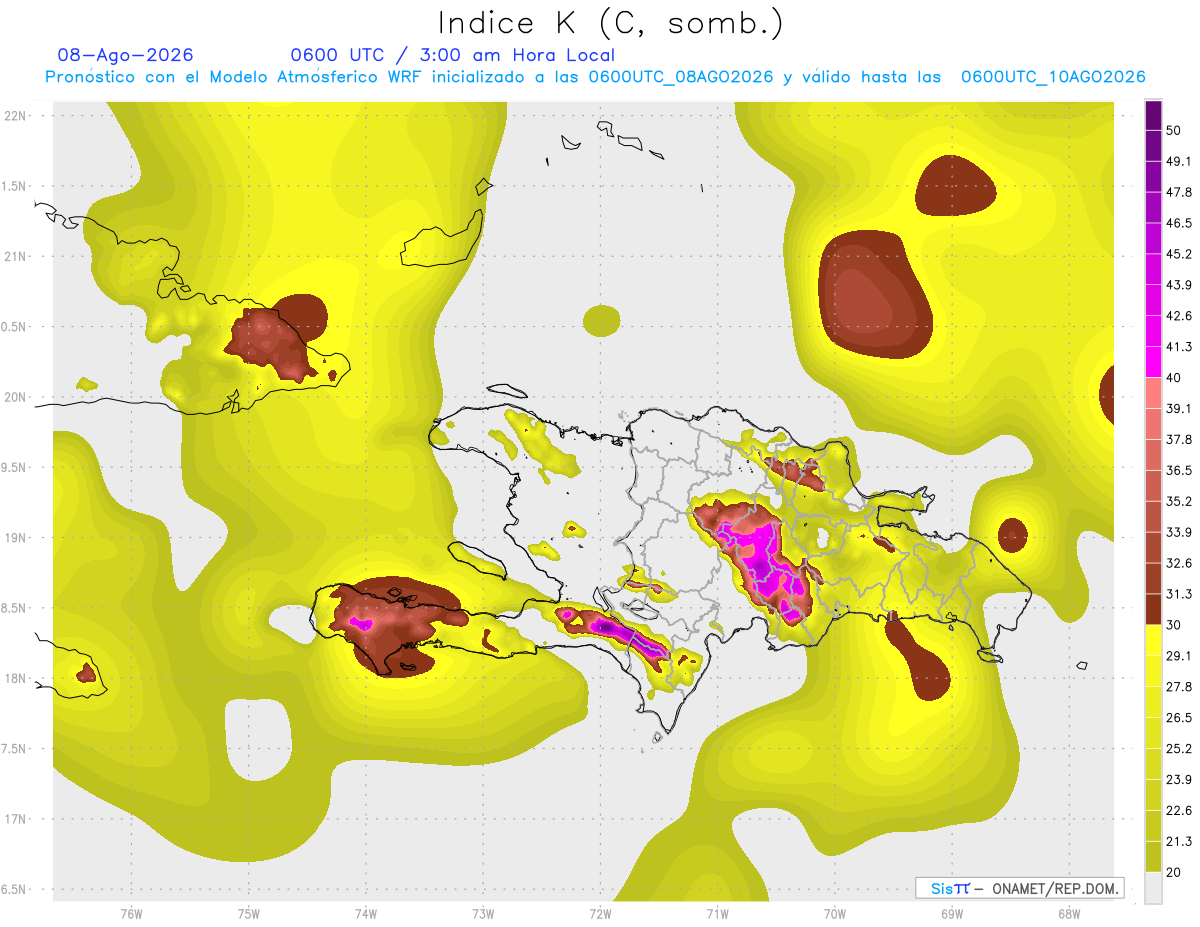
Task: Click legend value "35.2"
Action: (1179, 502)
